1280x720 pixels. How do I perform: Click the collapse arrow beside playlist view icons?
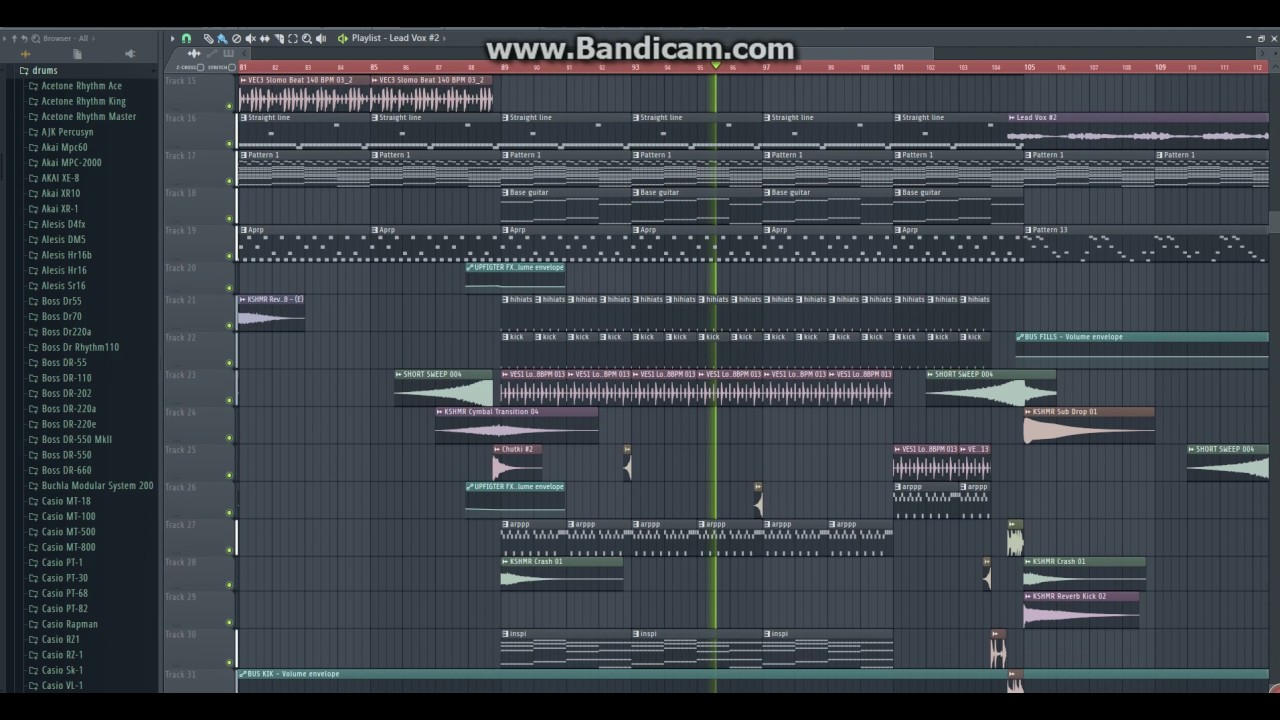[x=244, y=53]
